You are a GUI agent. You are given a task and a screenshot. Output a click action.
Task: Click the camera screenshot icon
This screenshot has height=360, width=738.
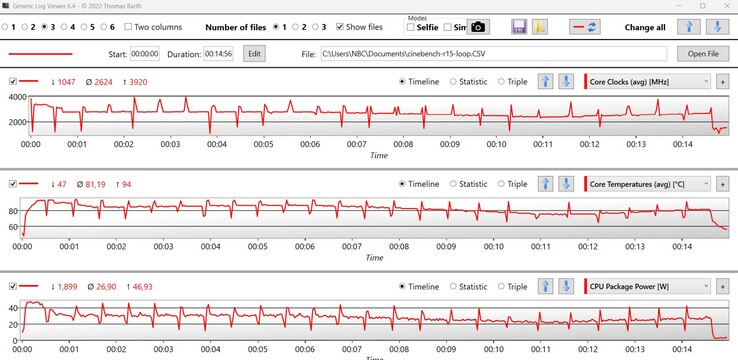(478, 27)
